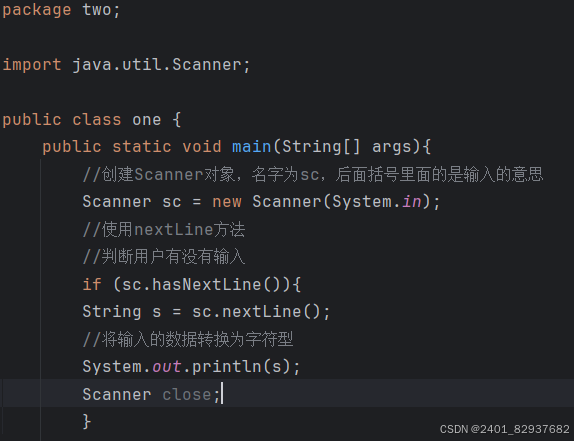Place the cursor on package name two
This screenshot has height=441, width=574.
point(97,10)
